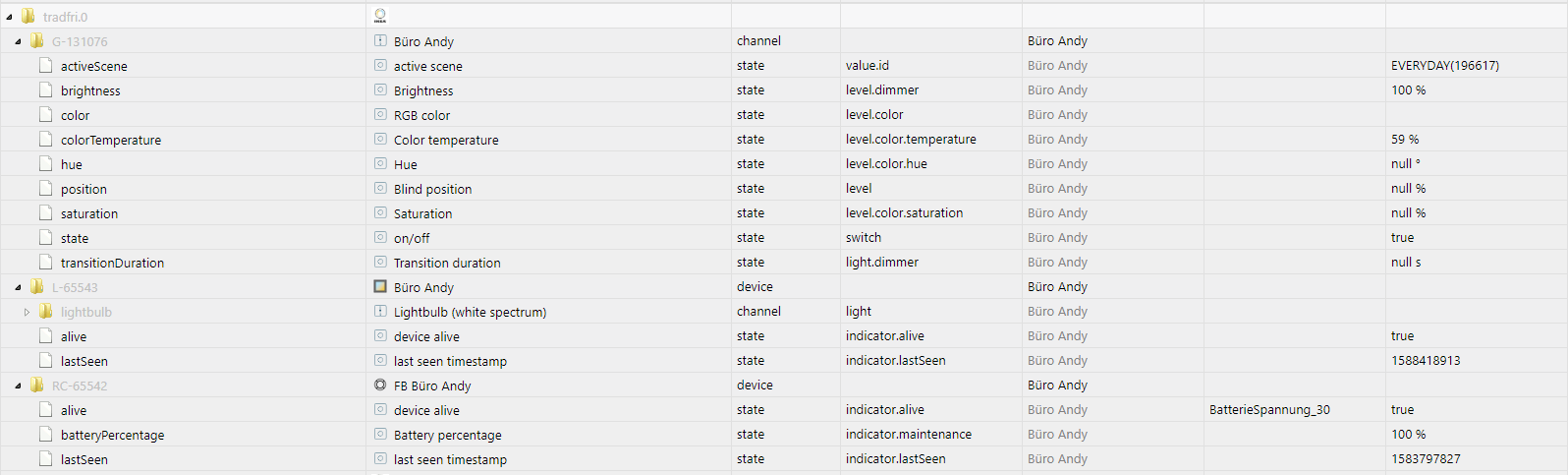Collapse the G-131076 group folder

point(18,41)
